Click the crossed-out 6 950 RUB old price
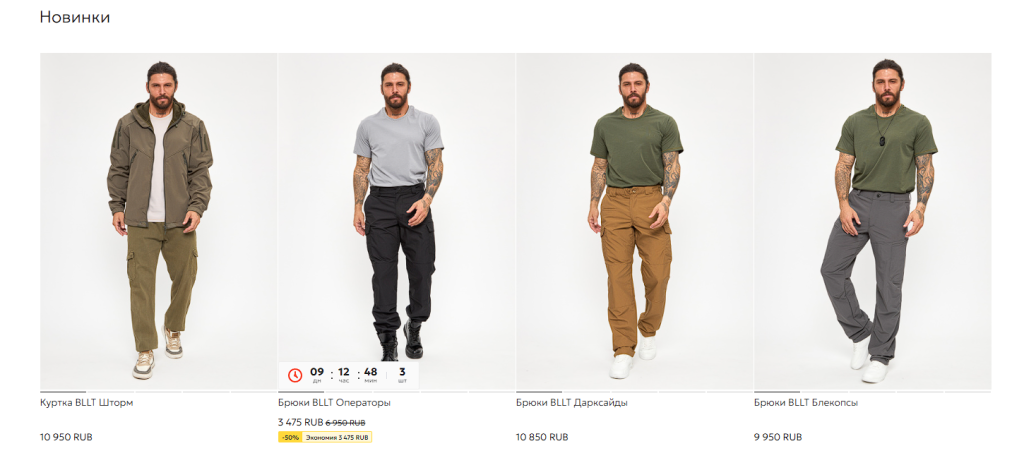 345,423
